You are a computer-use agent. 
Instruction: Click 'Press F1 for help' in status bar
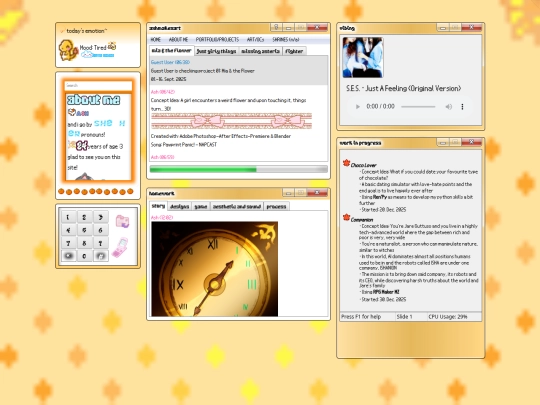(x=361, y=317)
